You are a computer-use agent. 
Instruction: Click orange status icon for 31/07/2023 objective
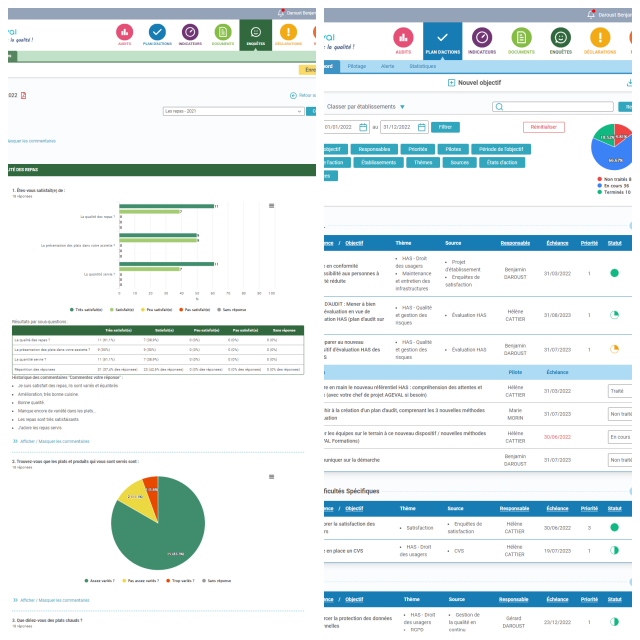point(614,349)
